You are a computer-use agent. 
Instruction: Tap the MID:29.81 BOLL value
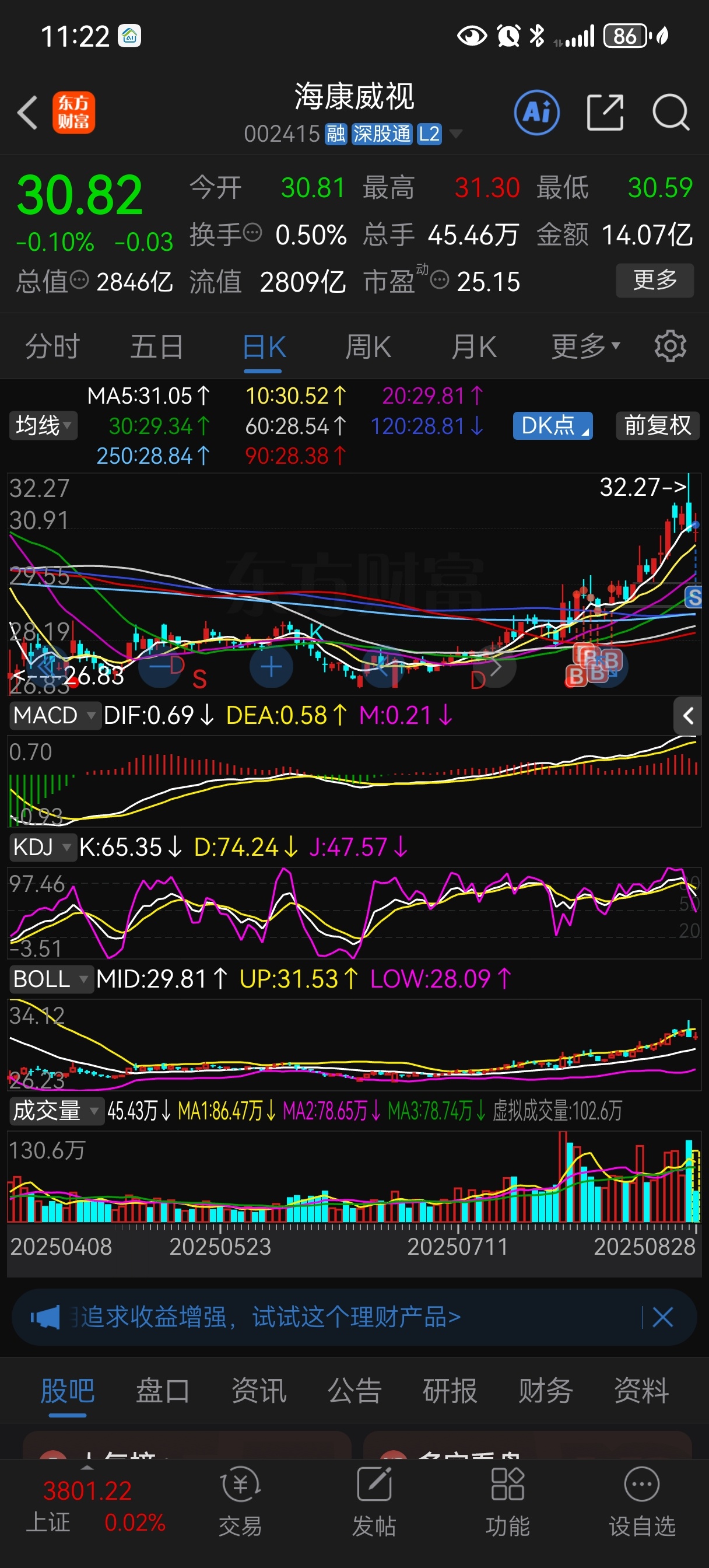point(162,979)
